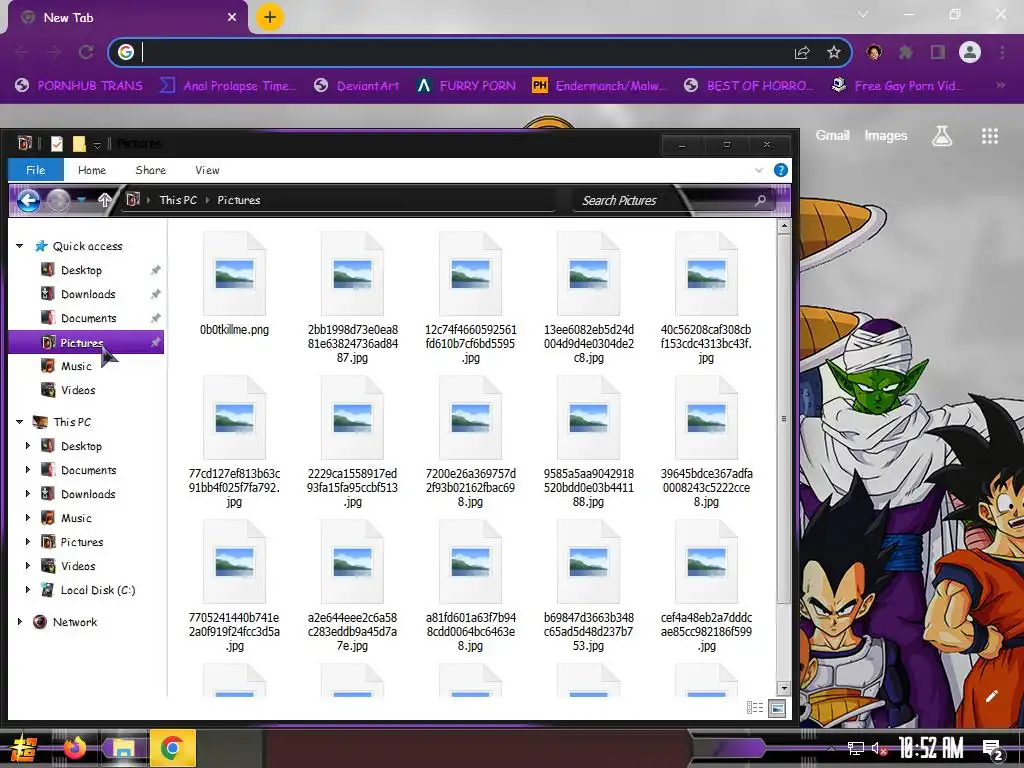Expand Downloads under This PC
1024x768 pixels.
[27, 494]
